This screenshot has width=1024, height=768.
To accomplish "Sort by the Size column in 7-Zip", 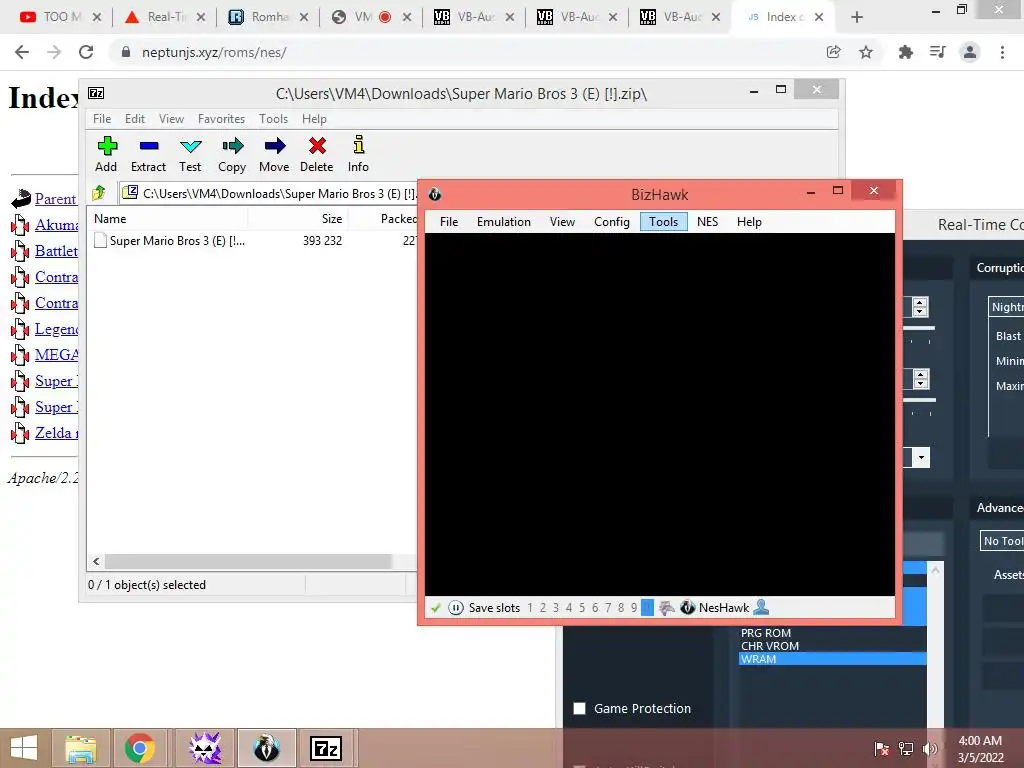I will 299,219.
